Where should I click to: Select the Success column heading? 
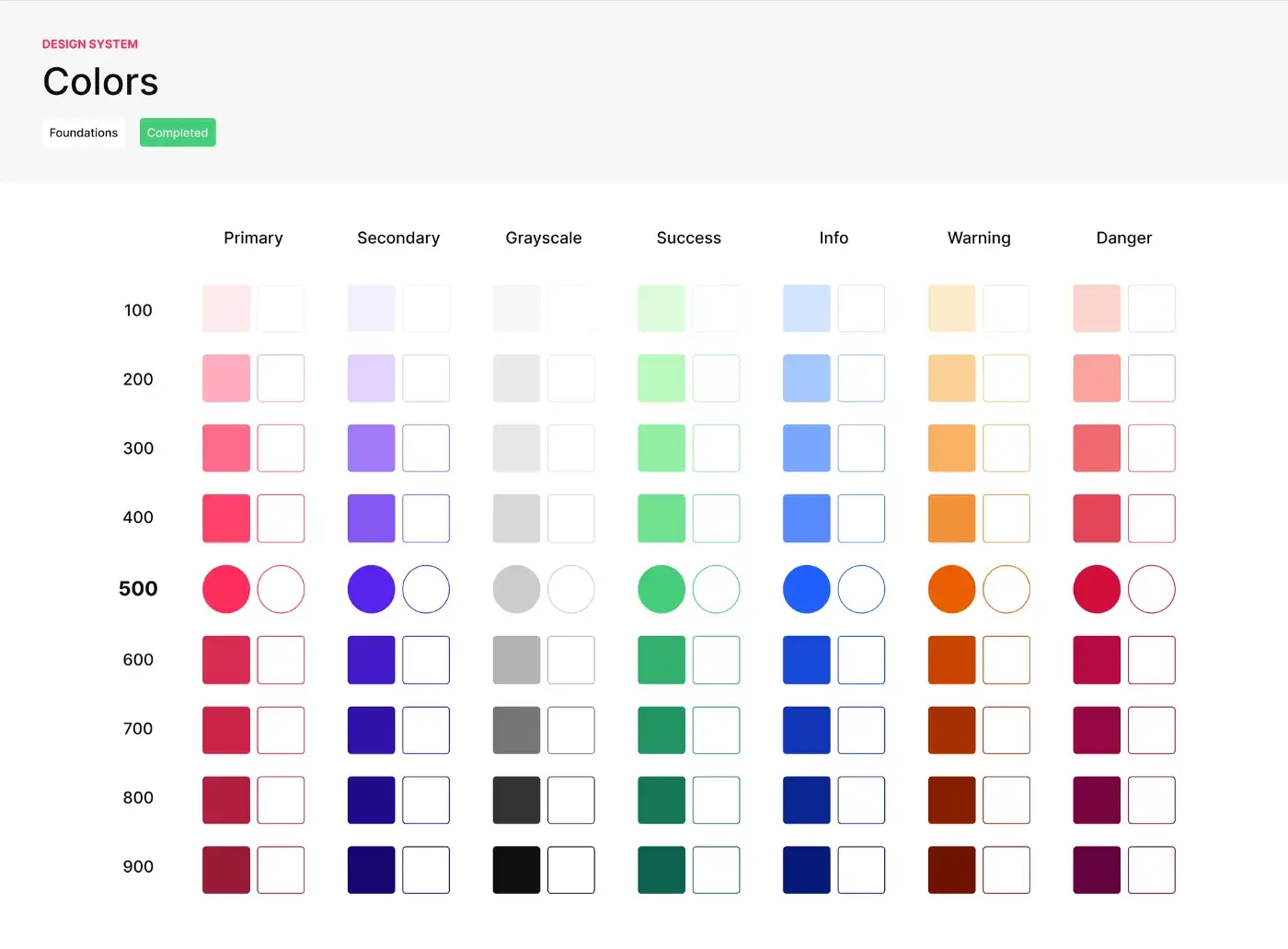pyautogui.click(x=689, y=237)
